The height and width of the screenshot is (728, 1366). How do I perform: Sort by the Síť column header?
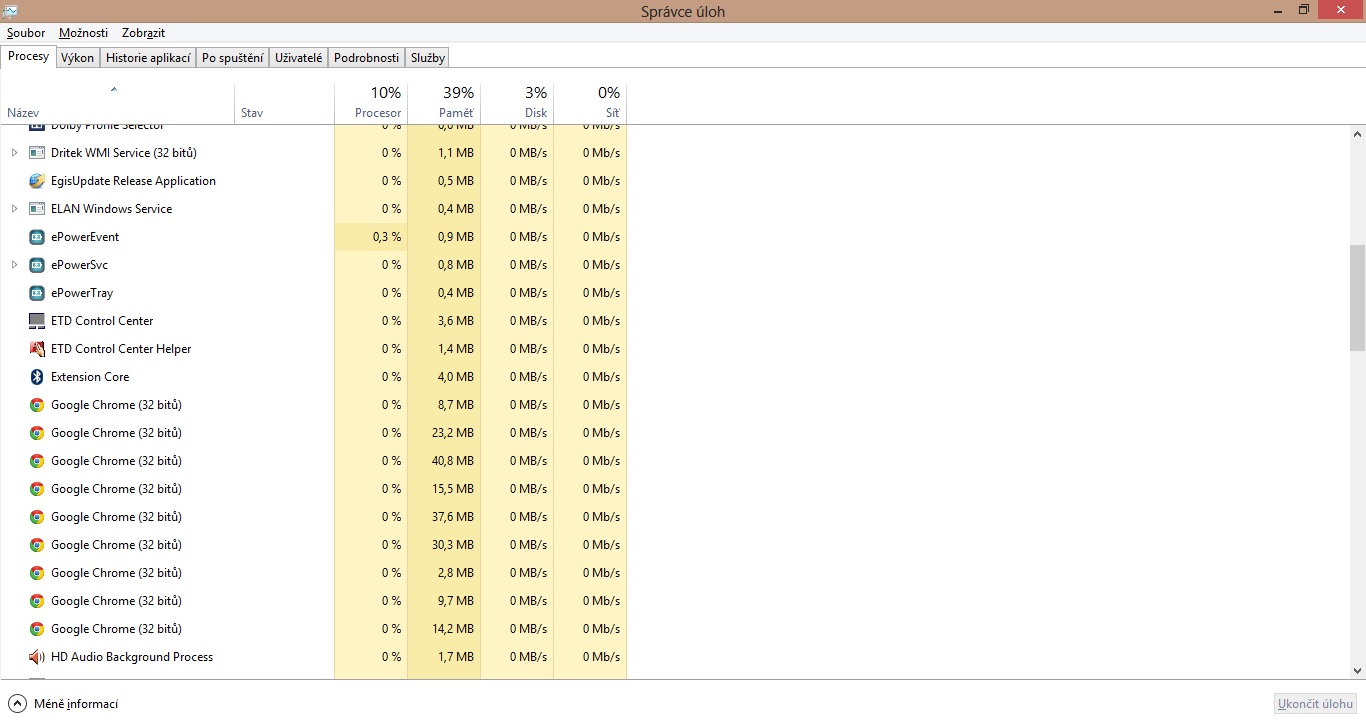(x=590, y=102)
